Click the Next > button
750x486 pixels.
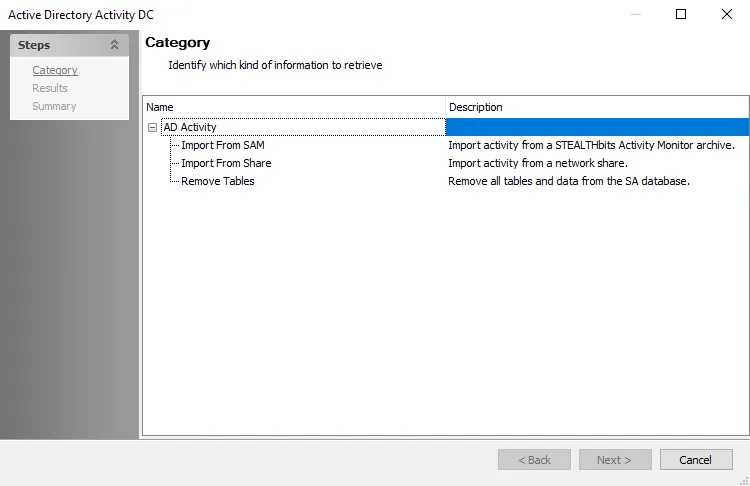click(615, 460)
